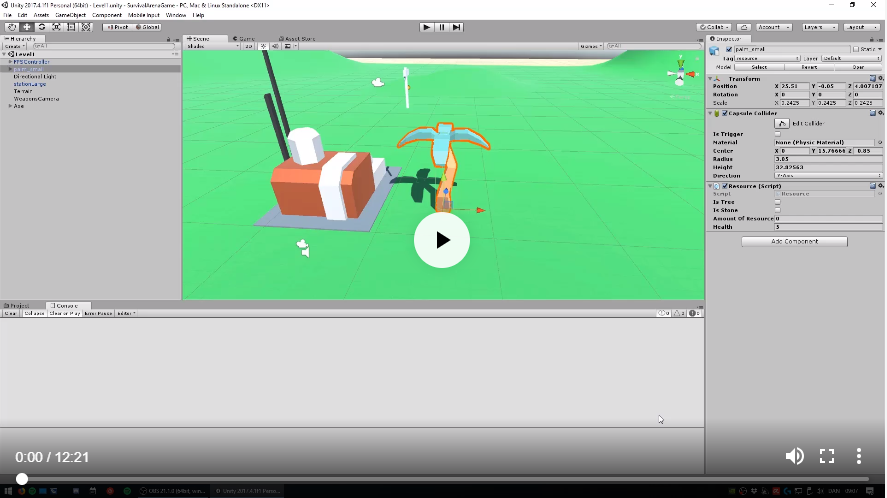Image resolution: width=887 pixels, height=498 pixels.
Task: Enable the Is Stone checkbox
Action: pyautogui.click(x=777, y=210)
